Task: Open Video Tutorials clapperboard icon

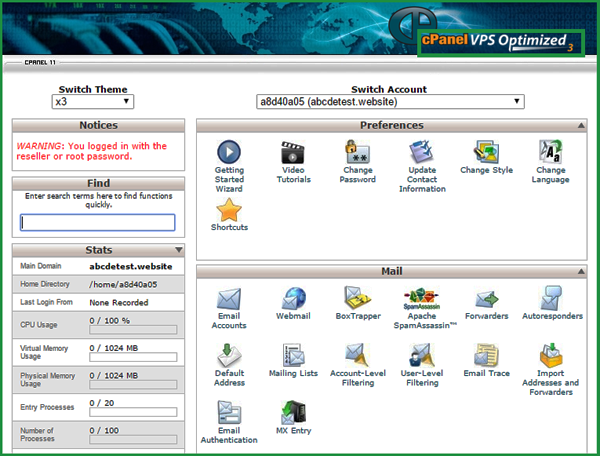Action: click(x=293, y=152)
